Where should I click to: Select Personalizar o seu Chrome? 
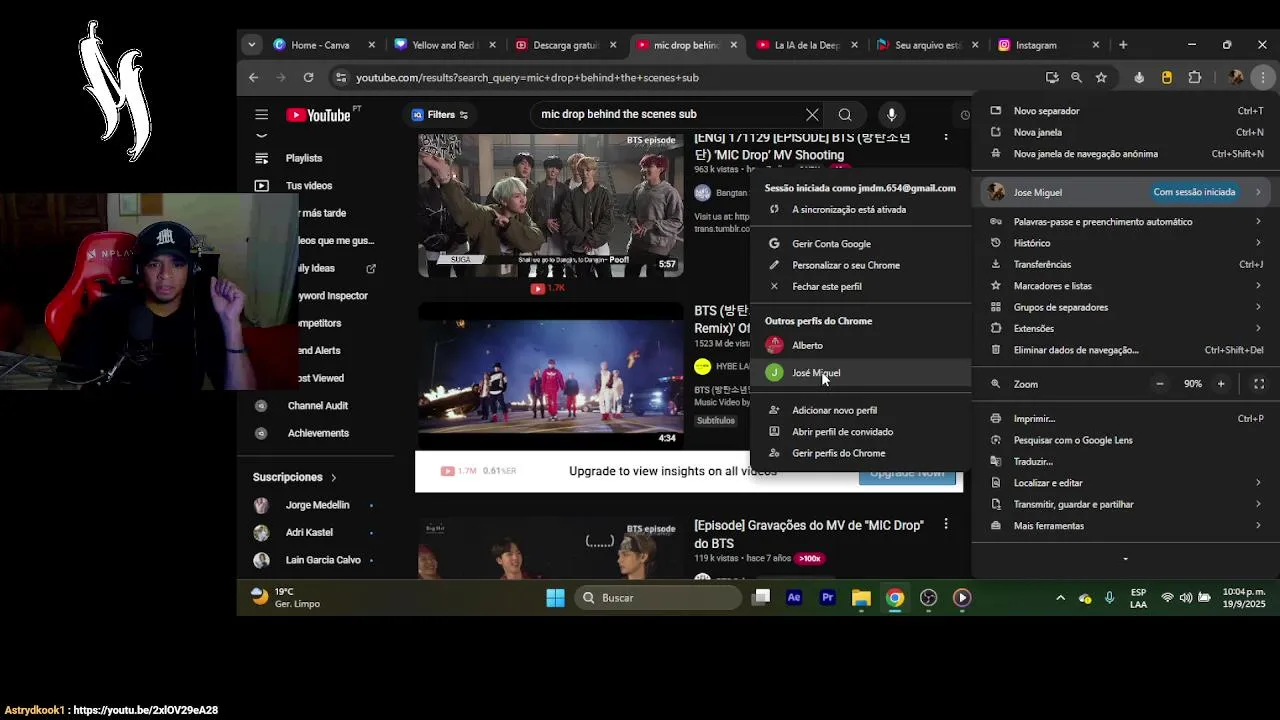tap(861, 265)
